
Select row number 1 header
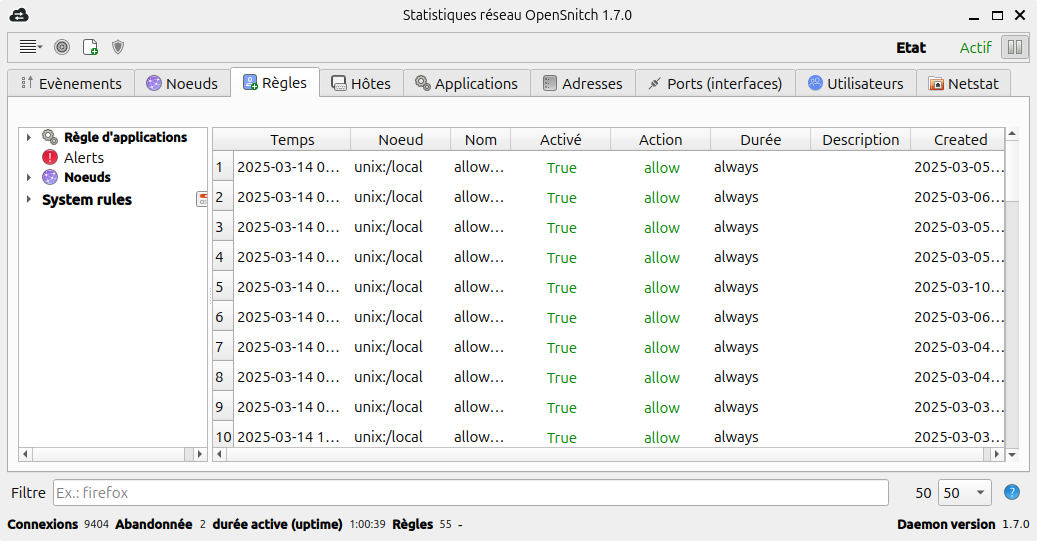[x=223, y=167]
